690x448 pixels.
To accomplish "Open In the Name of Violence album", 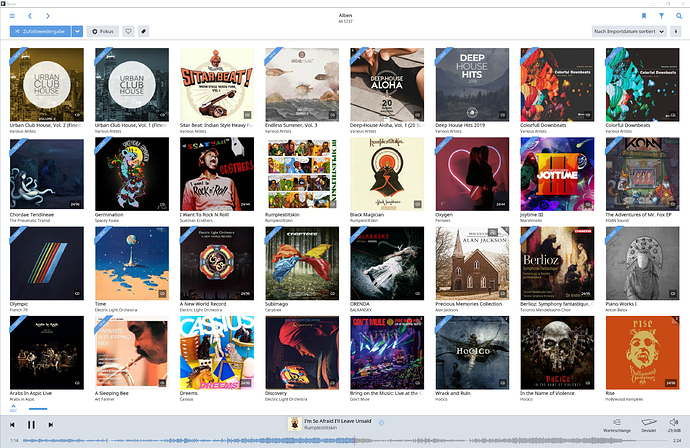I will 558,353.
